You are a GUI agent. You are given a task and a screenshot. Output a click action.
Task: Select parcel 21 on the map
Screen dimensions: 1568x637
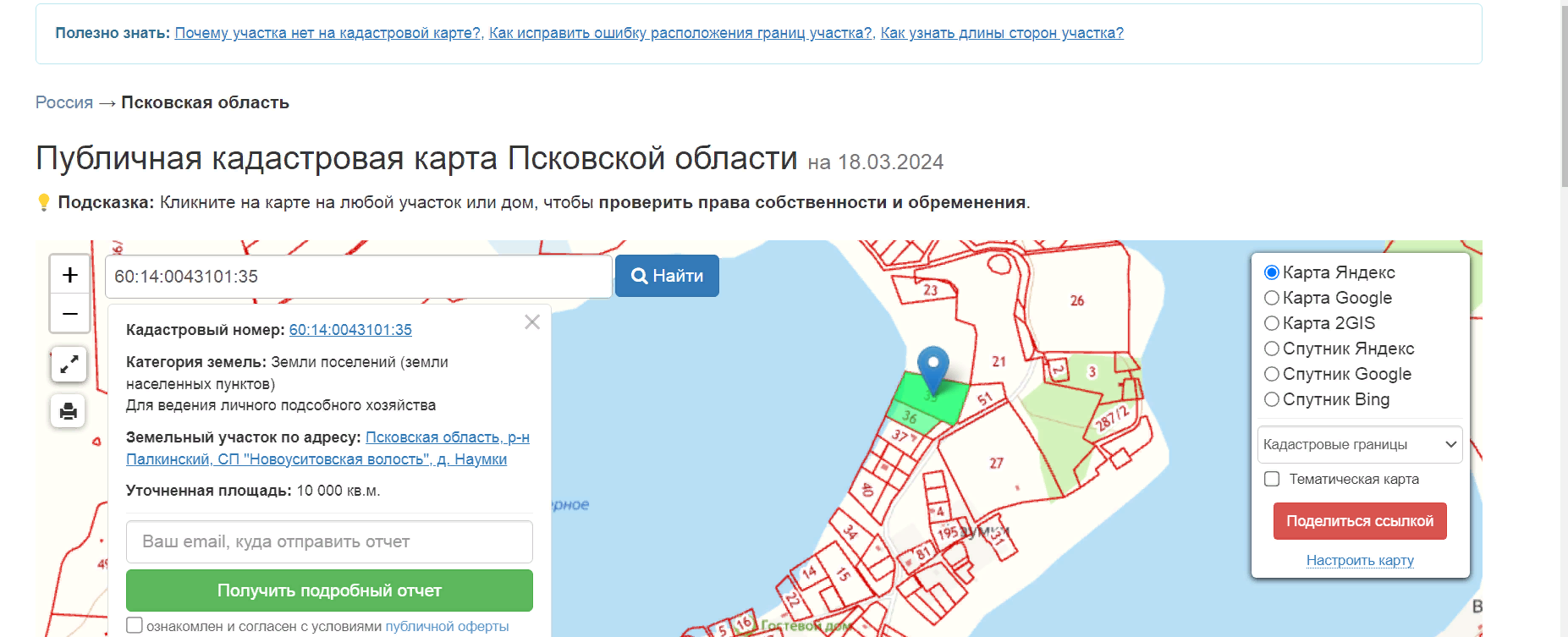pos(999,361)
